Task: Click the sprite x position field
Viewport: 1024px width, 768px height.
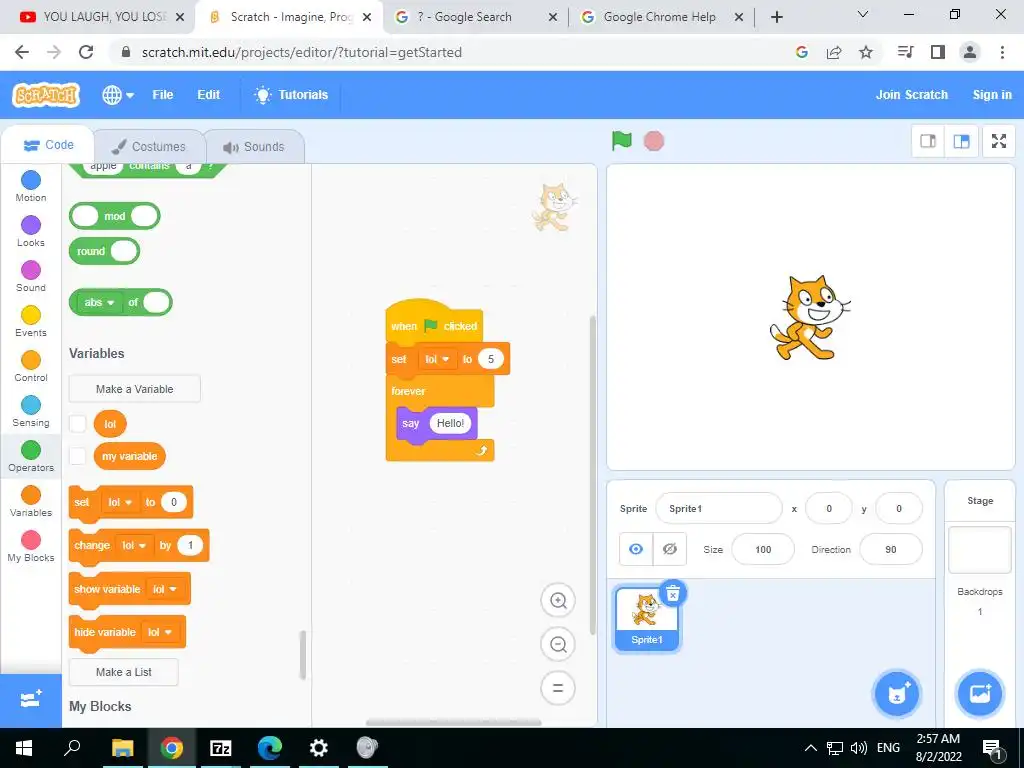Action: tap(829, 509)
